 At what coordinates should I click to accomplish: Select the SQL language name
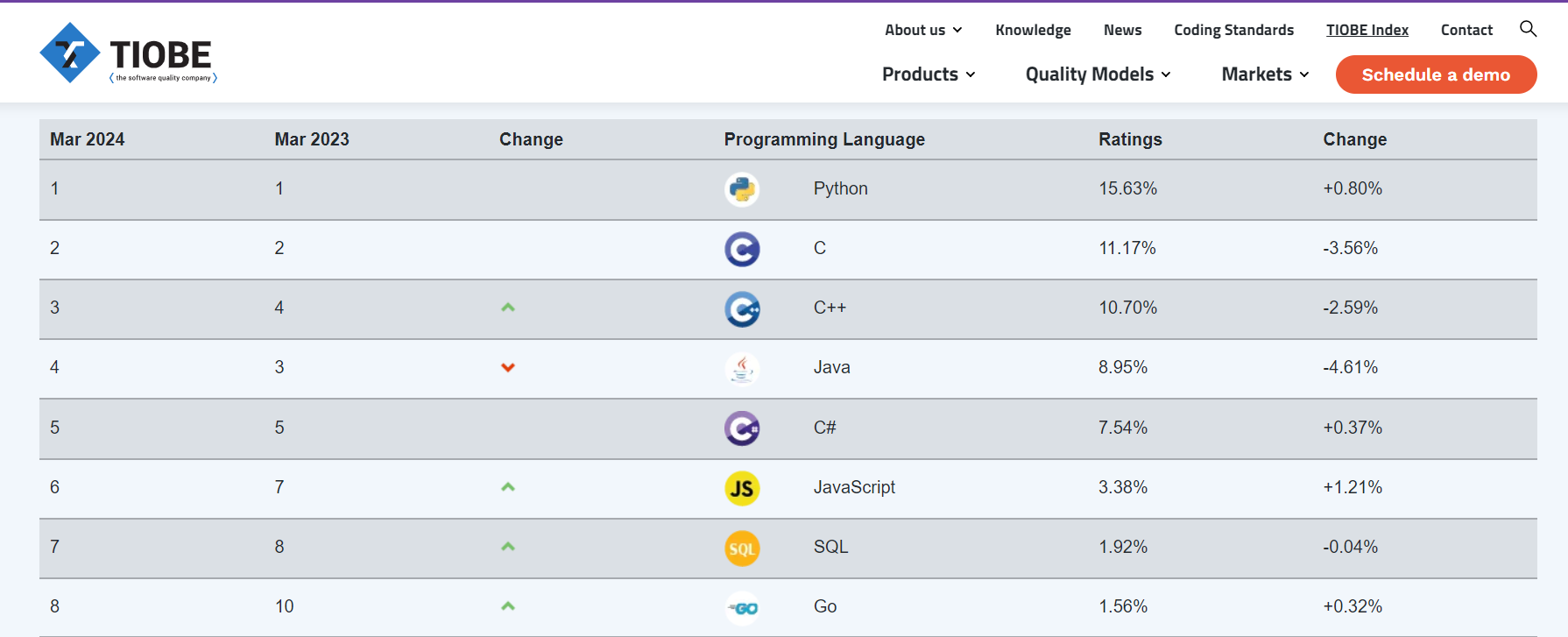pyautogui.click(x=830, y=547)
